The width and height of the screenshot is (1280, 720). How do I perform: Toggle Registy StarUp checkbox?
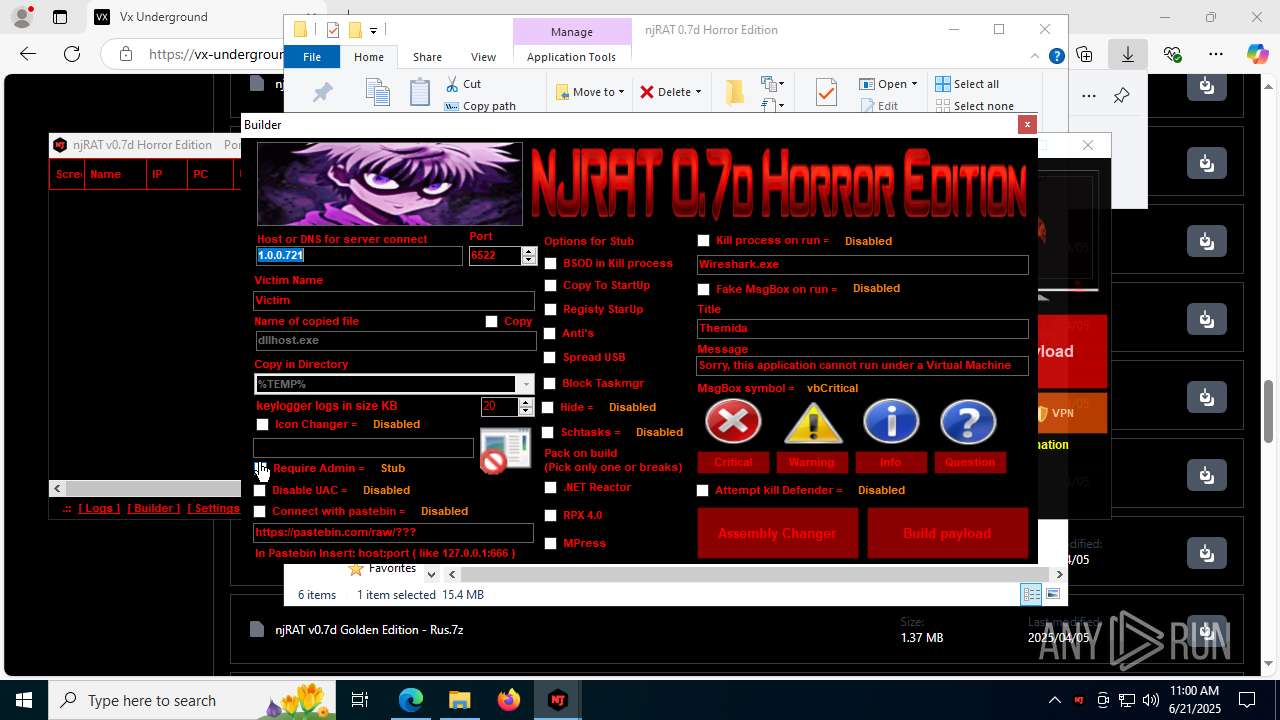550,310
